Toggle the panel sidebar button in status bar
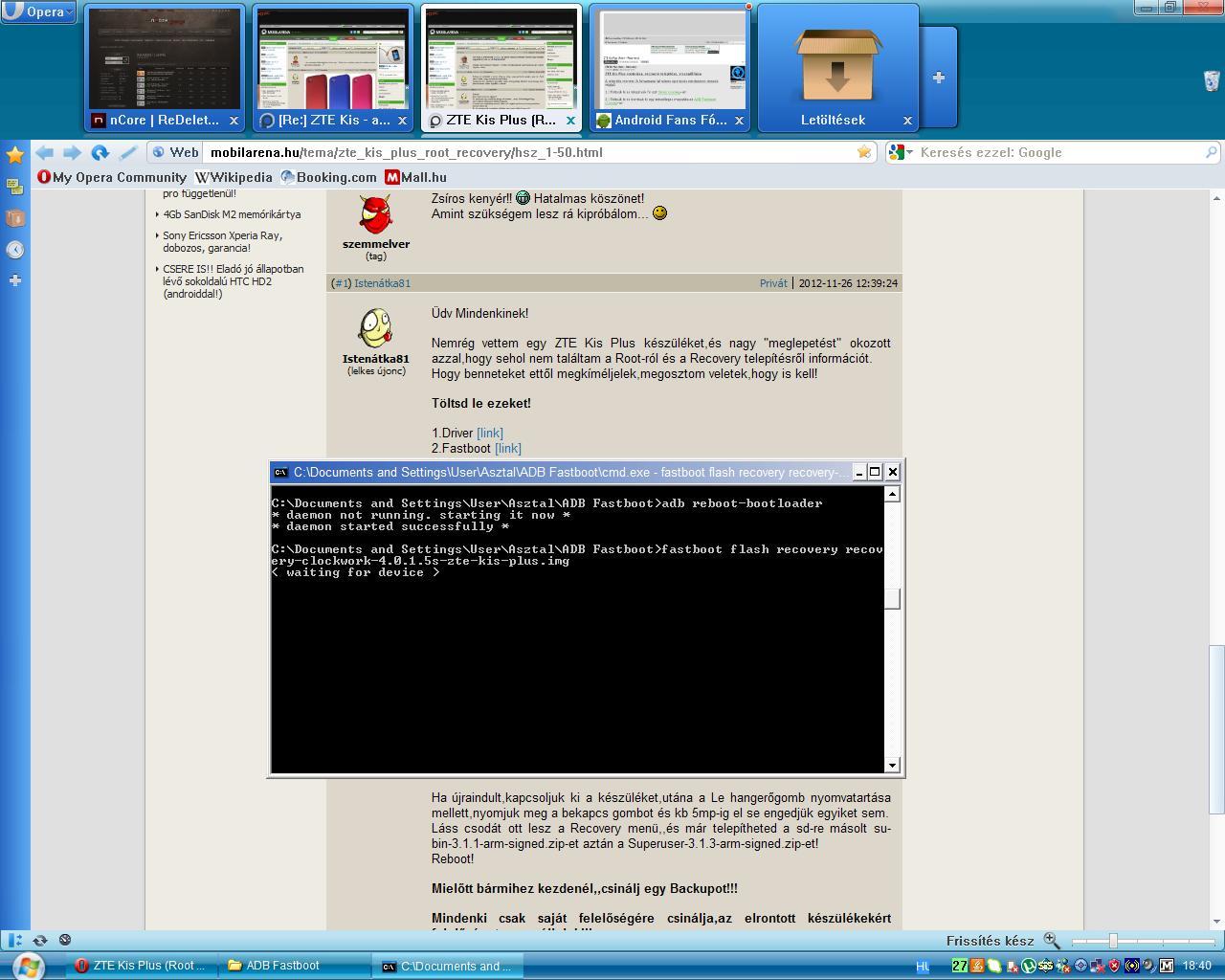Image resolution: width=1225 pixels, height=980 pixels. point(13,941)
